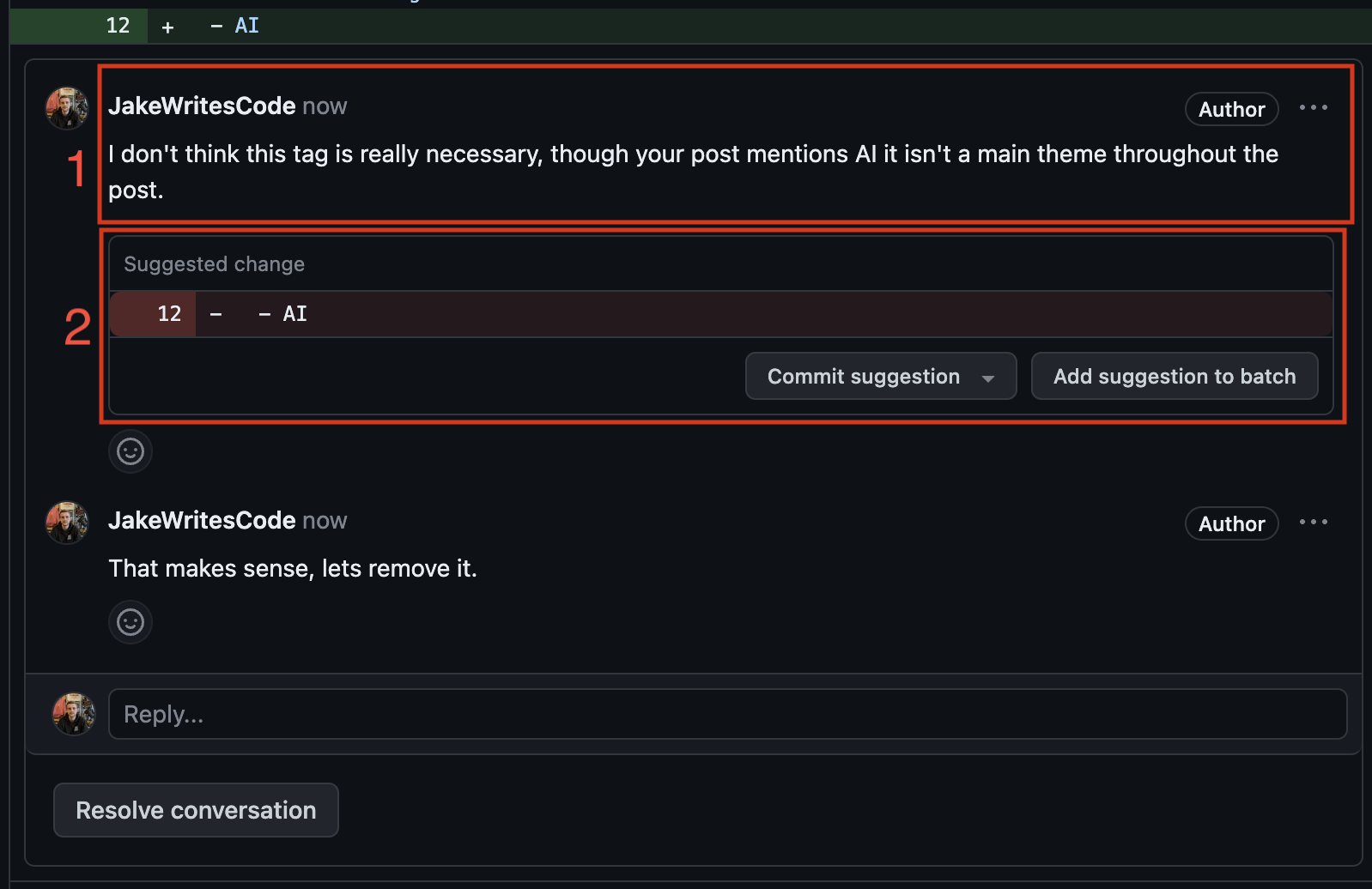Click JakeWritesCode's avatar on the first comment
Viewport: 1372px width, 889px height.
pos(67,108)
